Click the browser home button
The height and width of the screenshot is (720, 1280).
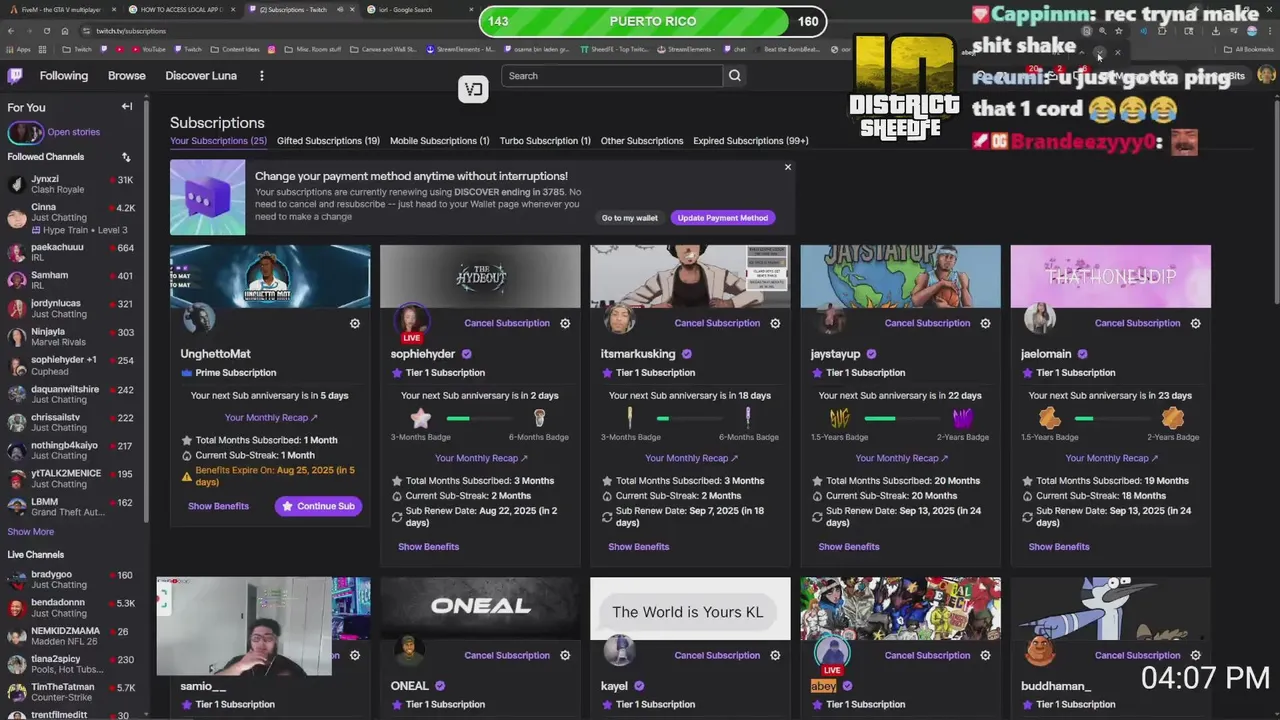pos(64,31)
